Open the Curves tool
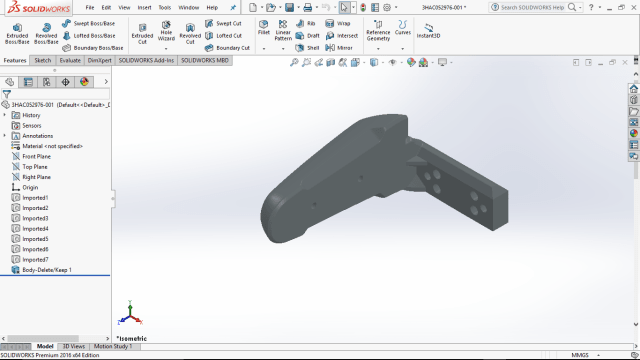This screenshot has height=360, width=640. pyautogui.click(x=402, y=28)
